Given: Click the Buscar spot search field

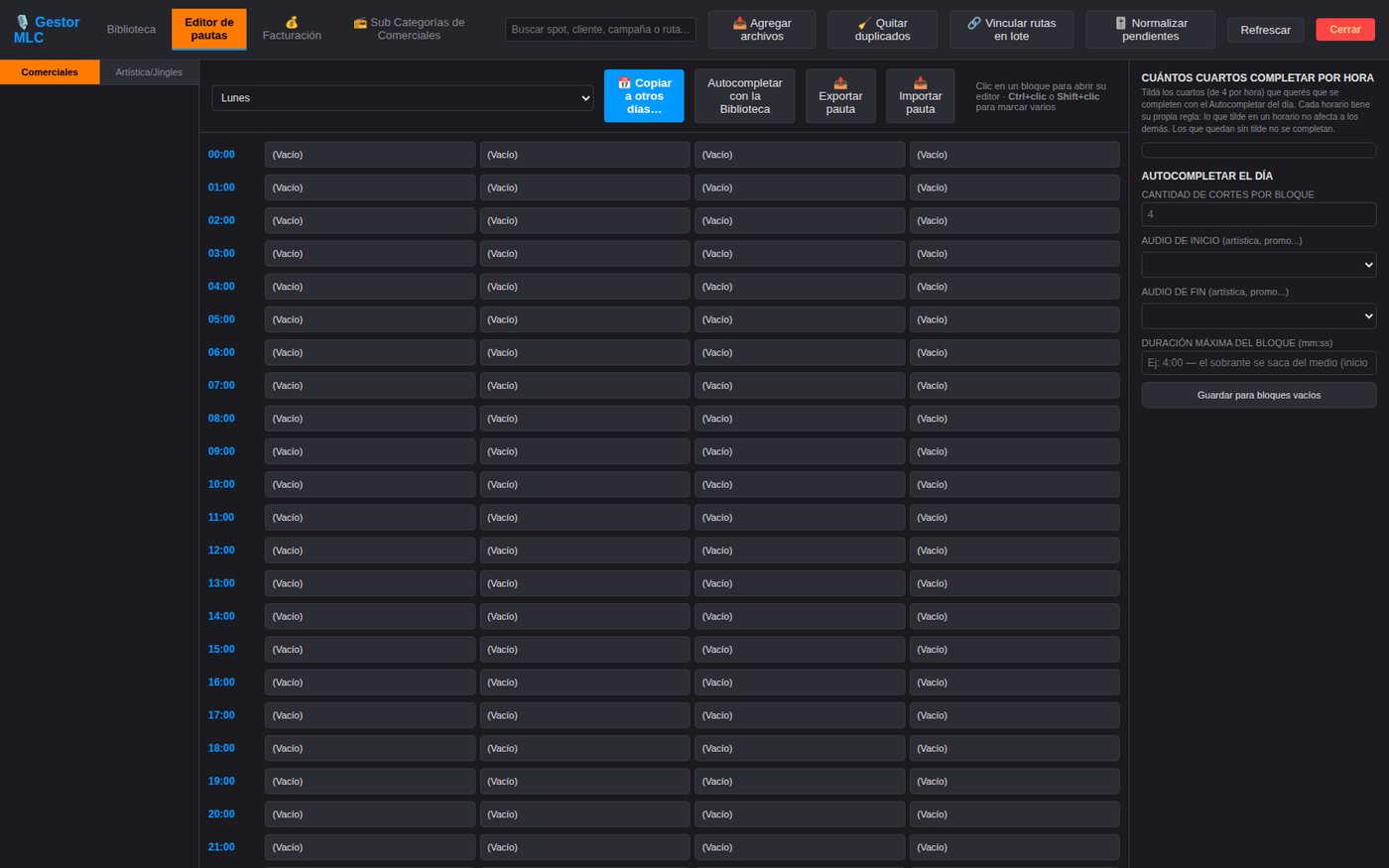Looking at the screenshot, I should pyautogui.click(x=600, y=30).
